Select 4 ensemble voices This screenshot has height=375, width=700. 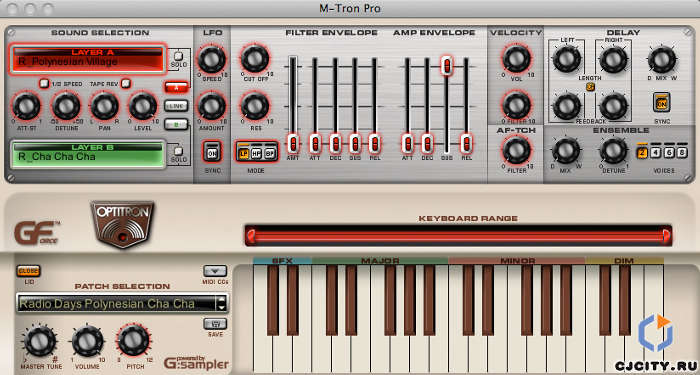(x=655, y=153)
